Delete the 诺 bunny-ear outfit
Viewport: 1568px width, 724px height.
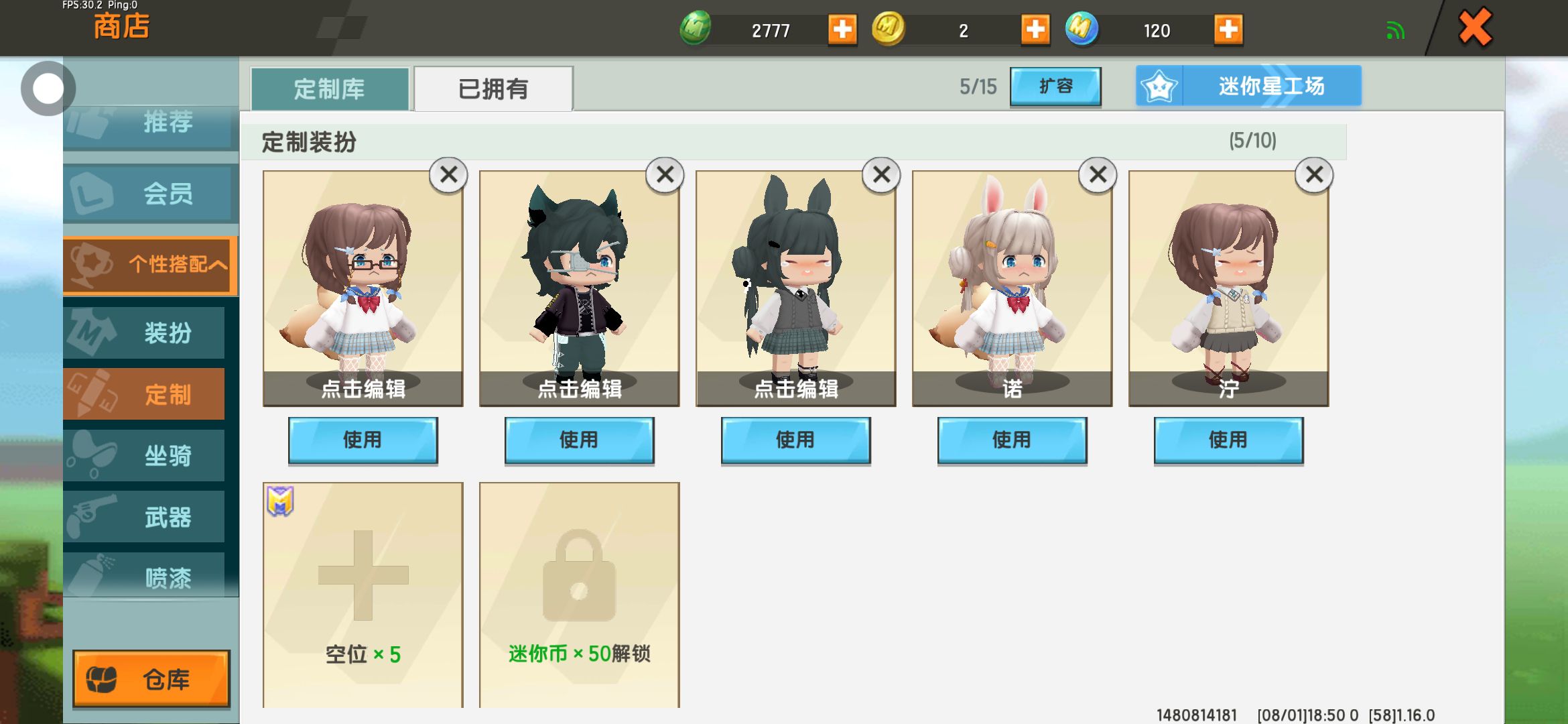coord(1098,175)
